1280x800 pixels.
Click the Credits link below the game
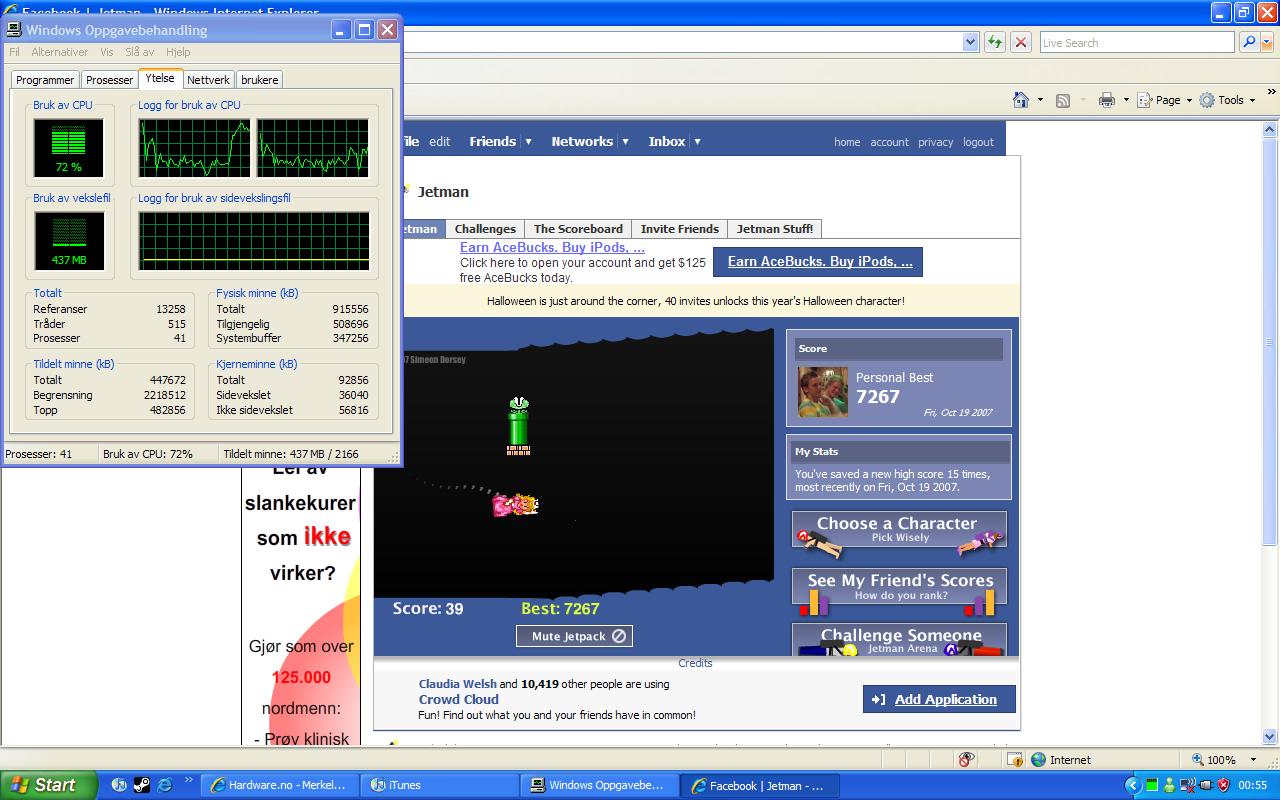pos(695,663)
